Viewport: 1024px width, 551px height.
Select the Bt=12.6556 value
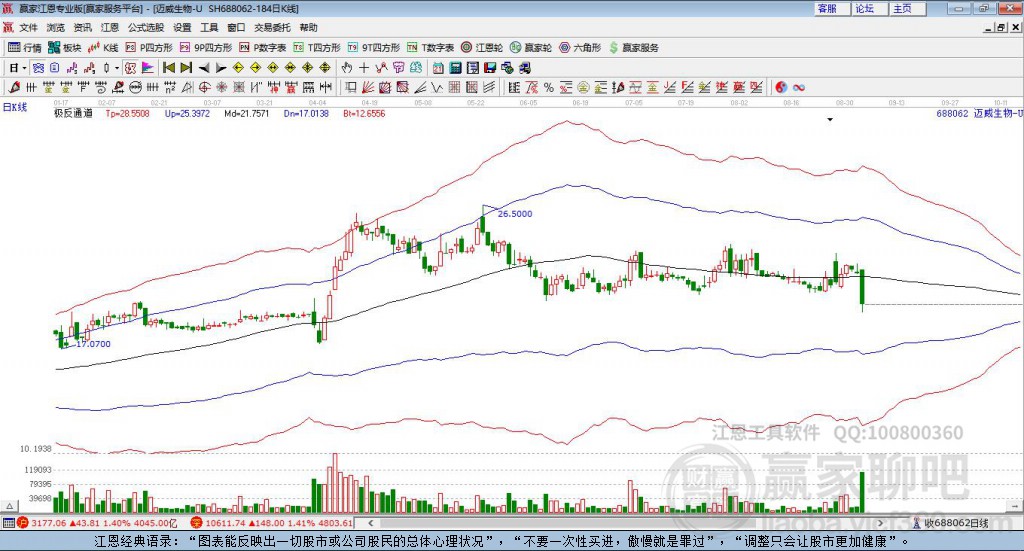364,114
